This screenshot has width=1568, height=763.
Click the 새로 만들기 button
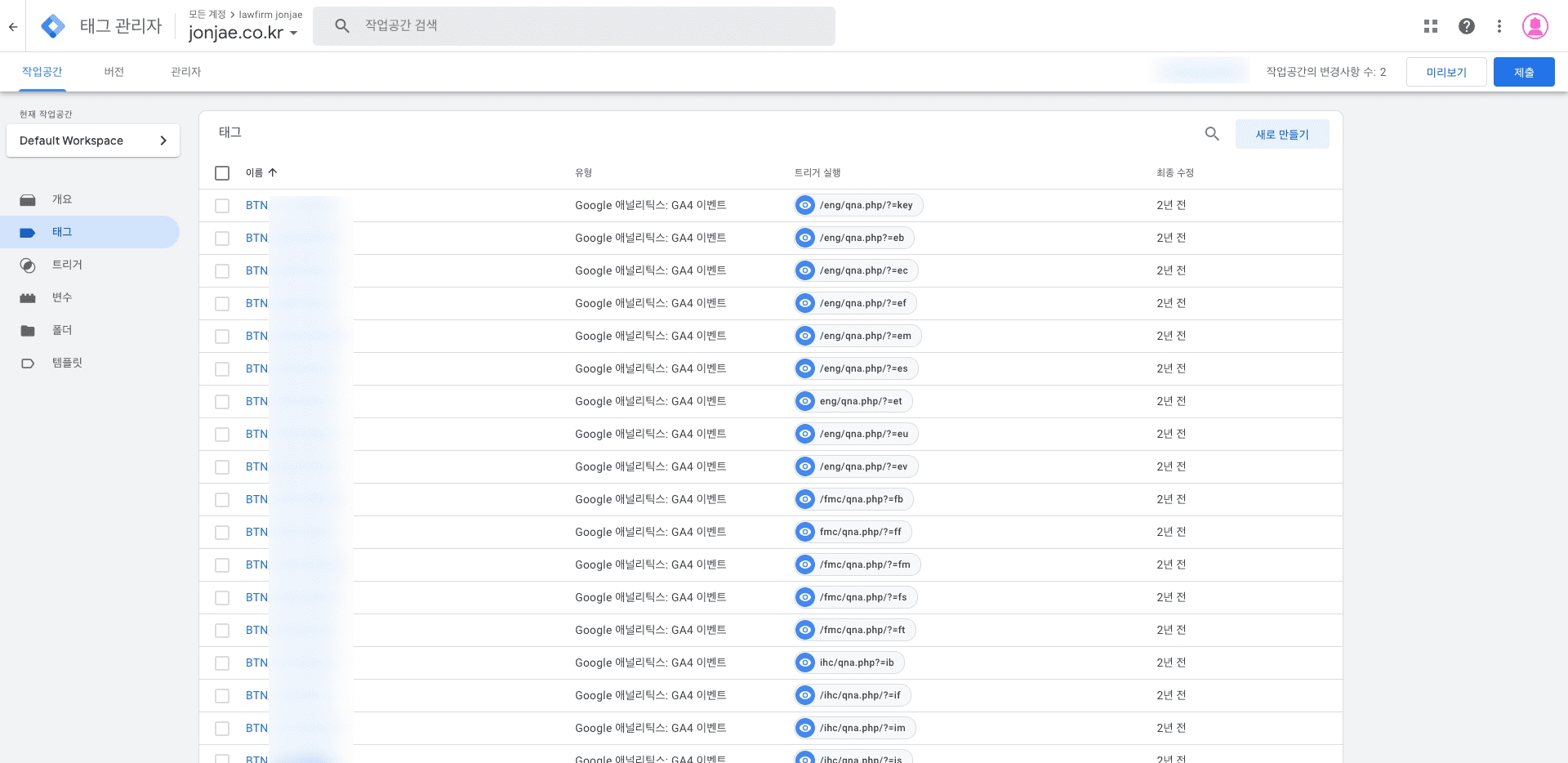pyautogui.click(x=1281, y=134)
